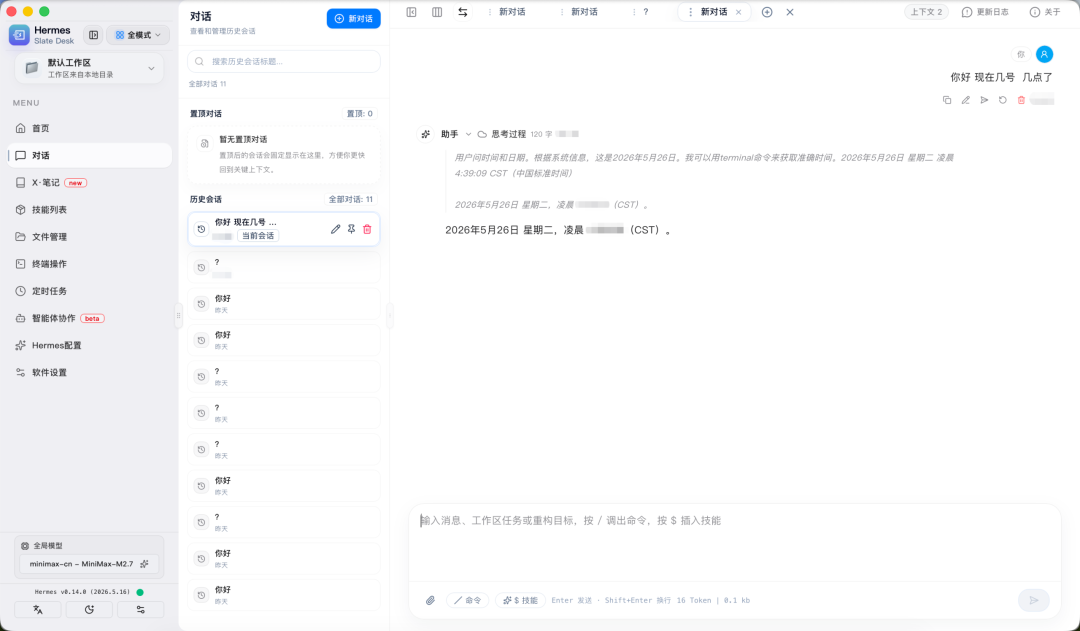The height and width of the screenshot is (631, 1080).
Task: Click the 新对话 blue button
Action: pos(353,19)
